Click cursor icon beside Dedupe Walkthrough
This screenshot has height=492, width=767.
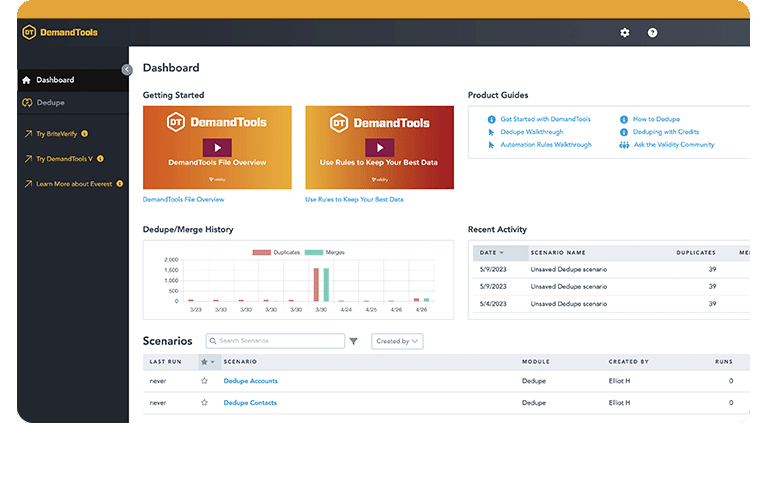pos(491,132)
